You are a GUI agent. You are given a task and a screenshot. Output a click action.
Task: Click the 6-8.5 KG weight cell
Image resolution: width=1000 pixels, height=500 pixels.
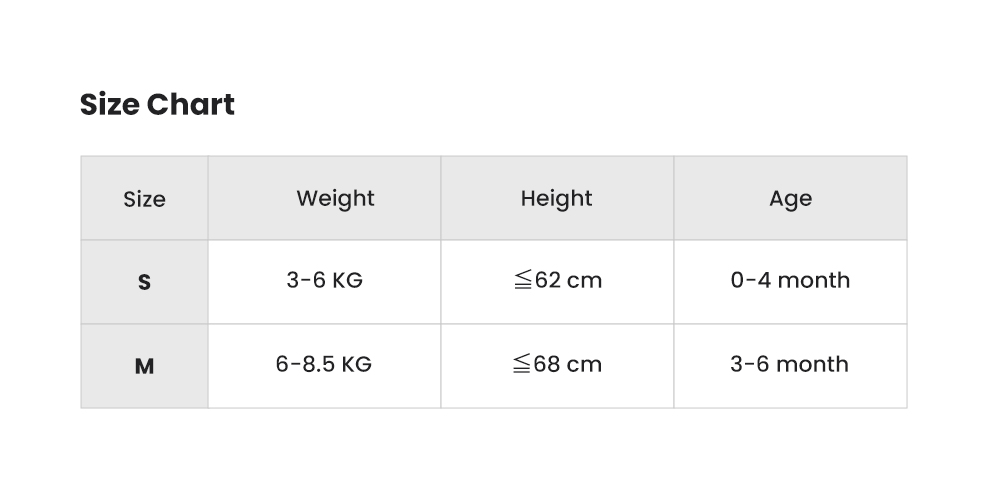(x=324, y=364)
